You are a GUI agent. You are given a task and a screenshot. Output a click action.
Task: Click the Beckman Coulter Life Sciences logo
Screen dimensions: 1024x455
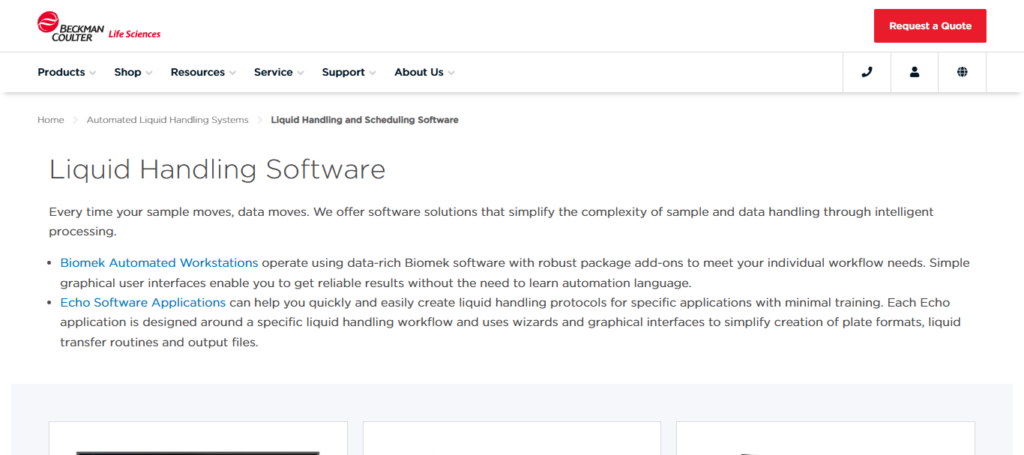point(99,27)
